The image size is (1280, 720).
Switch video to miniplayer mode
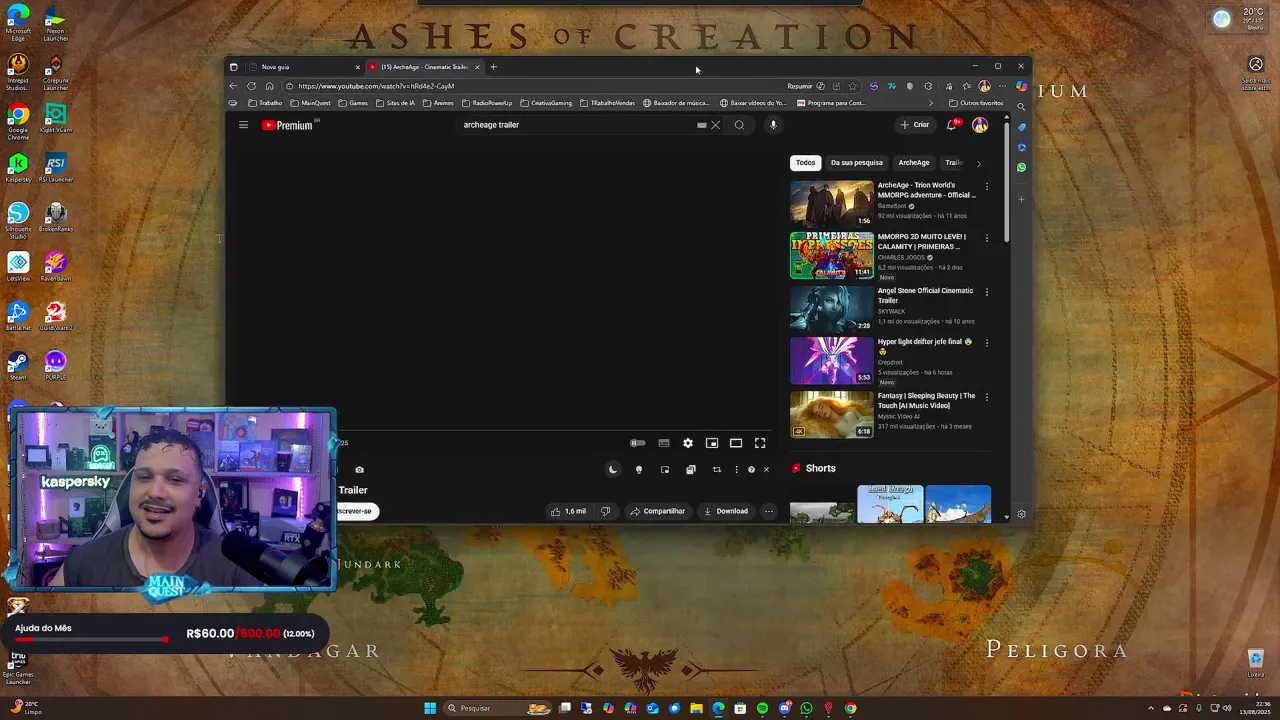click(x=712, y=443)
